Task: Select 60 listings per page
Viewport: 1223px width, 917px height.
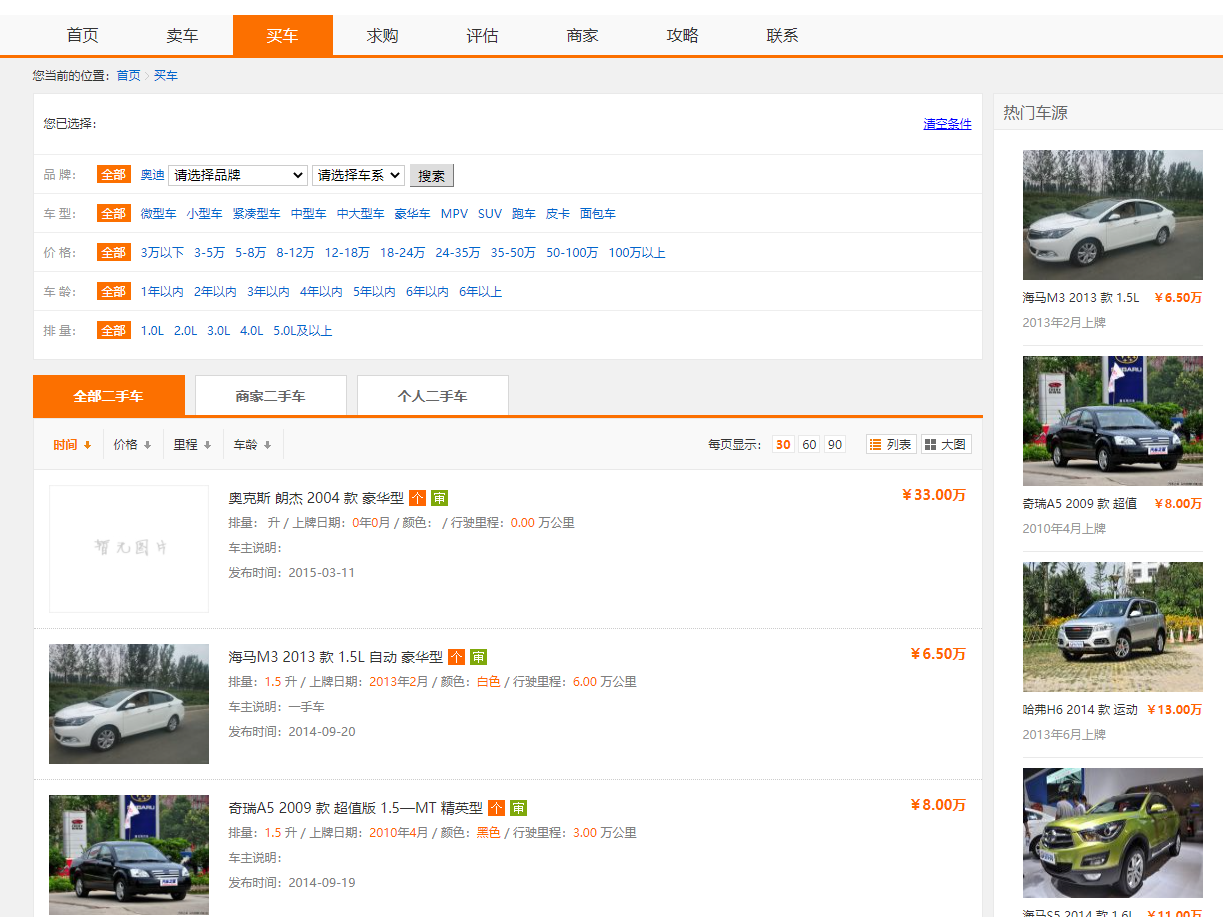Action: pos(809,444)
